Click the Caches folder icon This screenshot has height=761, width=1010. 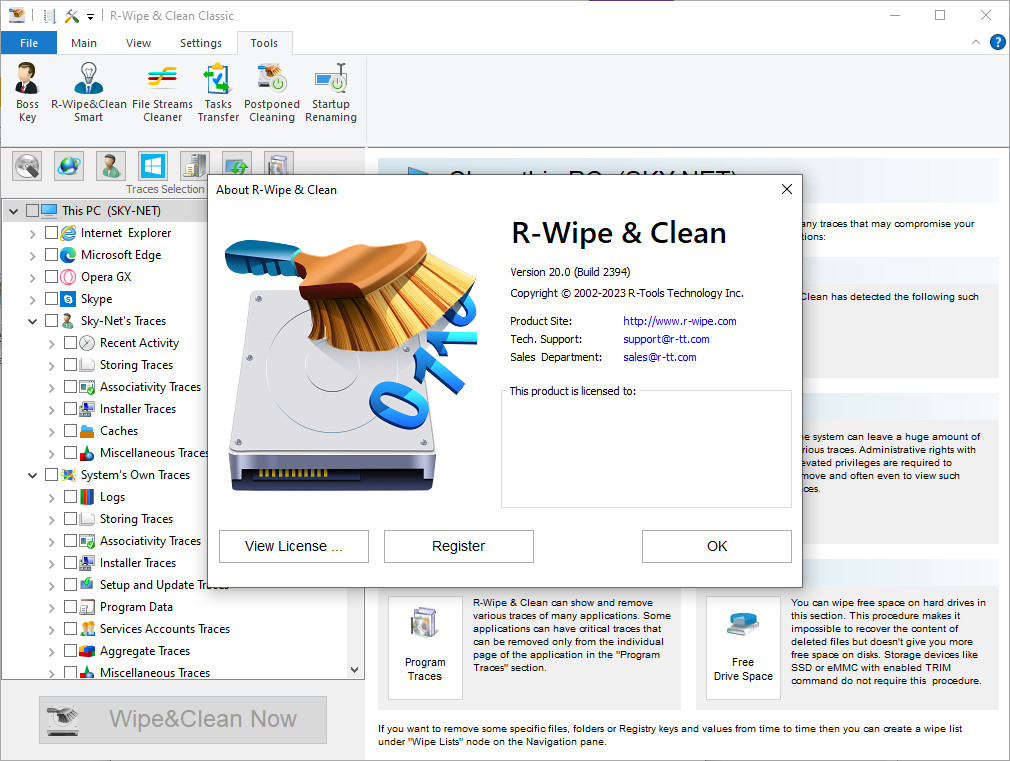click(88, 431)
